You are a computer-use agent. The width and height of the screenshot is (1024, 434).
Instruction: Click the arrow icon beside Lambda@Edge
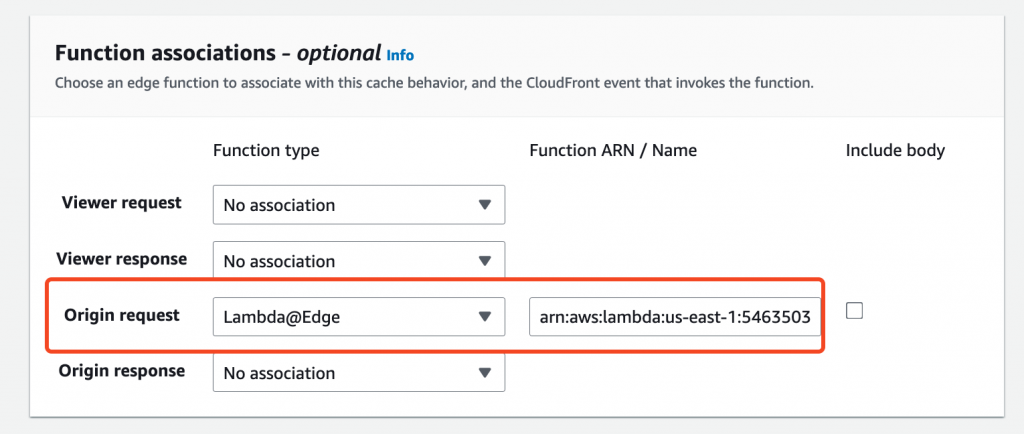485,317
